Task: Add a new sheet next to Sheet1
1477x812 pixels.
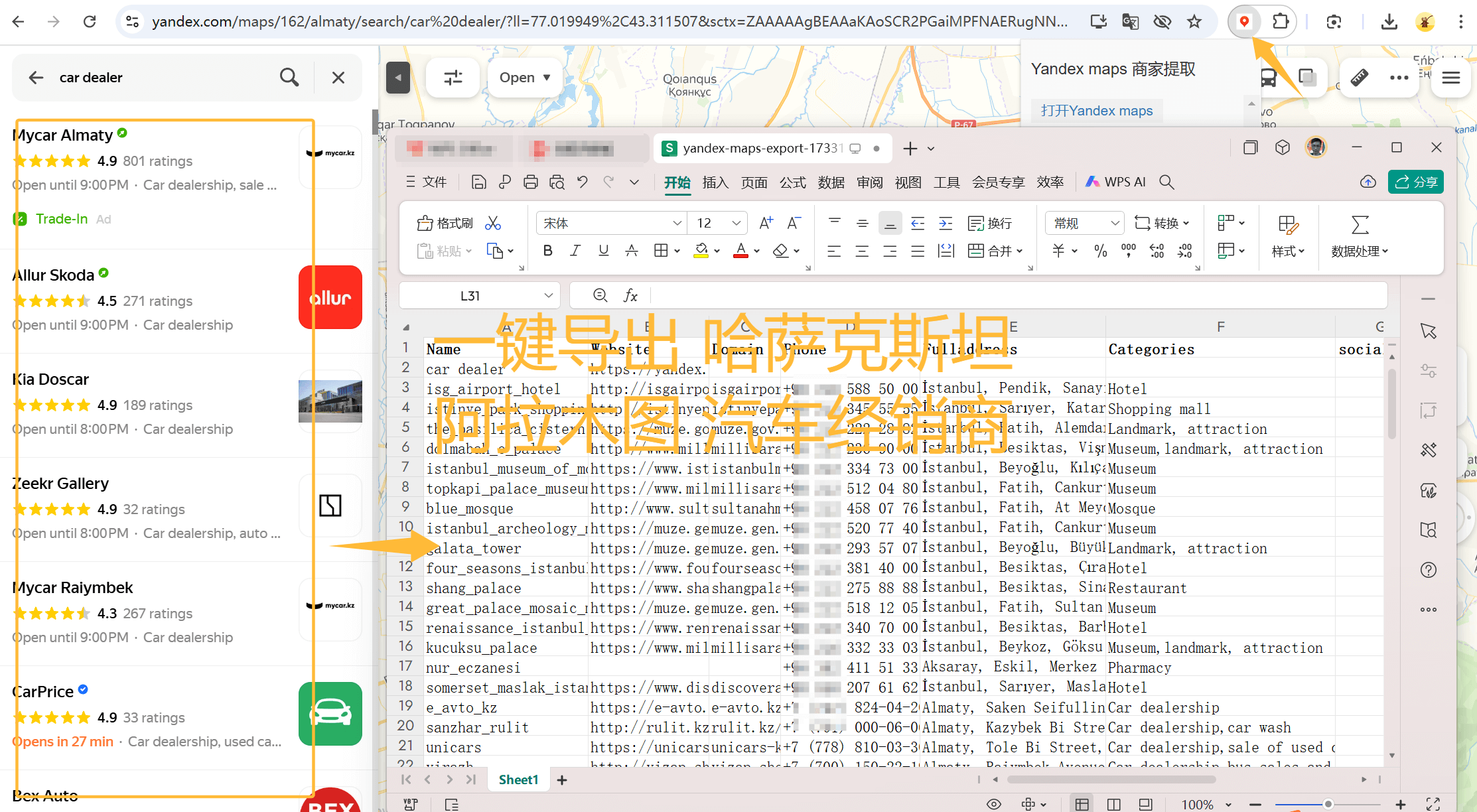Action: point(562,780)
